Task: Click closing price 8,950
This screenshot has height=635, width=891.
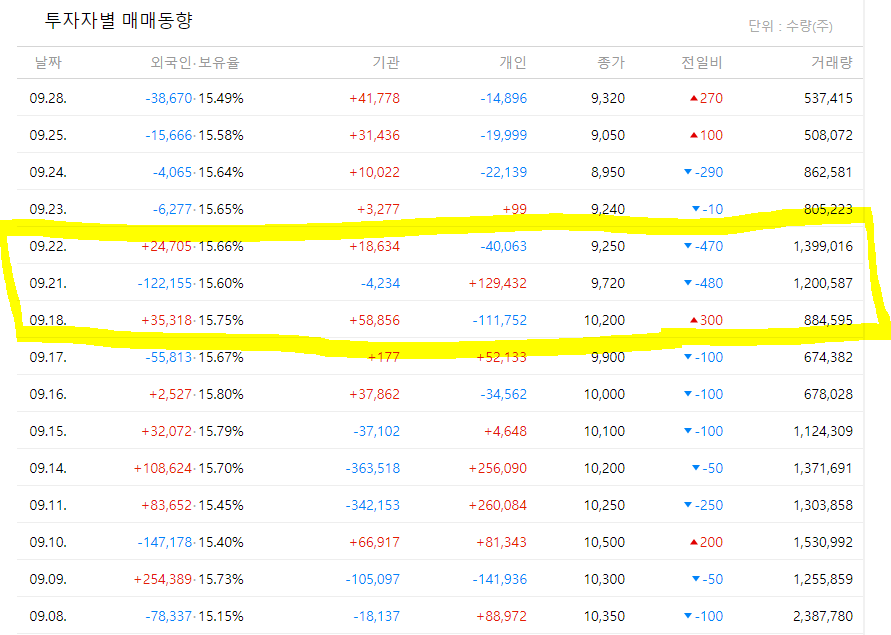Action: [x=608, y=172]
